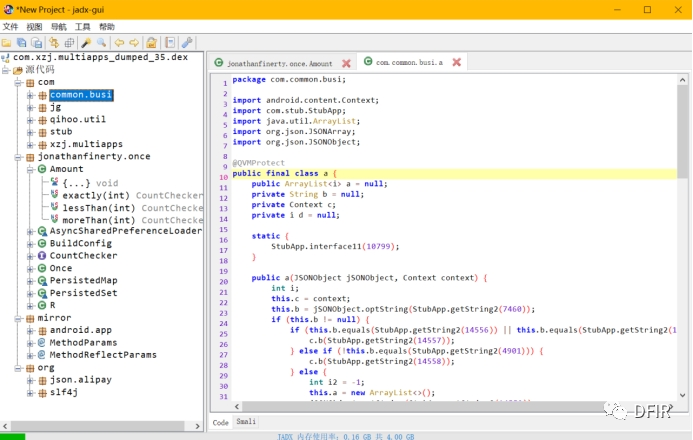Viewport: 693px width, 440px height.
Task: Click the MethodReflectParams annotation icon
Action: (x=42, y=355)
